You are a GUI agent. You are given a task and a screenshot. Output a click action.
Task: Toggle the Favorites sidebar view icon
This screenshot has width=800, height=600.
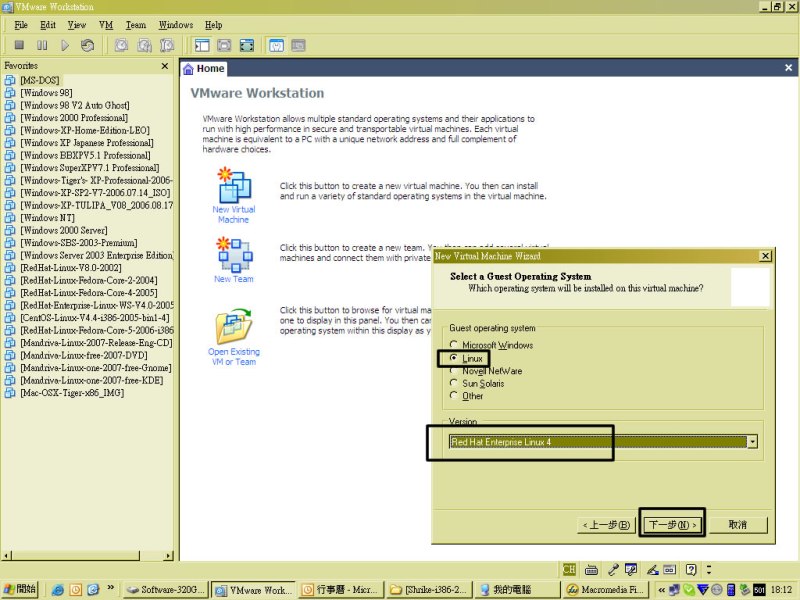point(202,45)
